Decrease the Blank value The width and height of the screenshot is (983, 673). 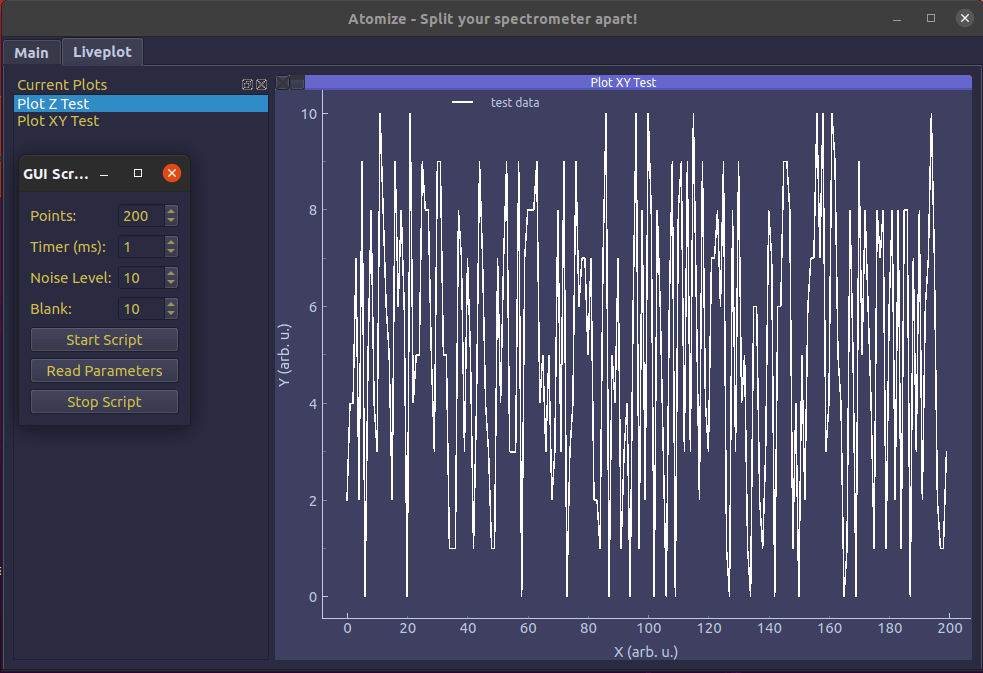point(171,313)
